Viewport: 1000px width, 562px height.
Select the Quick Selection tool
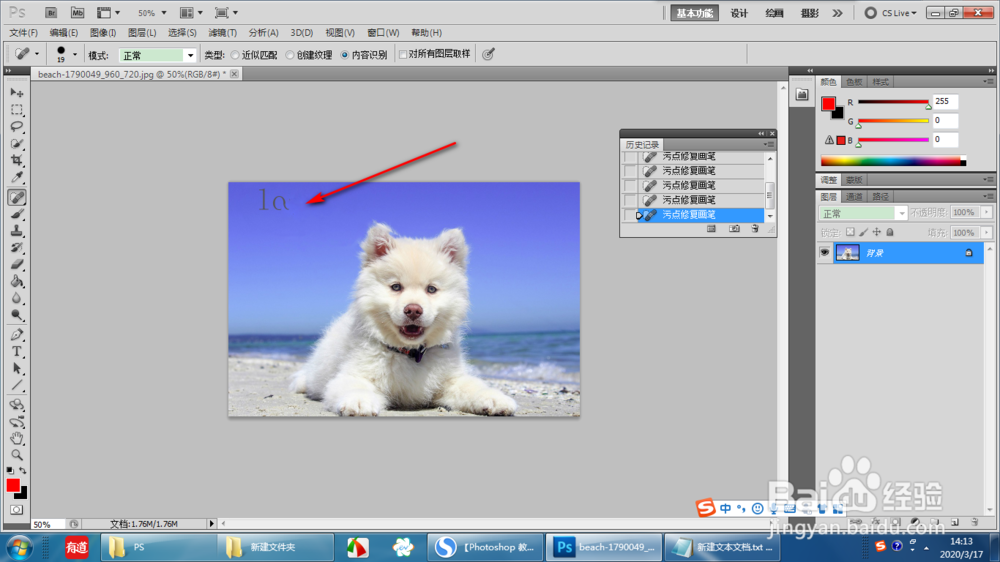(x=17, y=144)
